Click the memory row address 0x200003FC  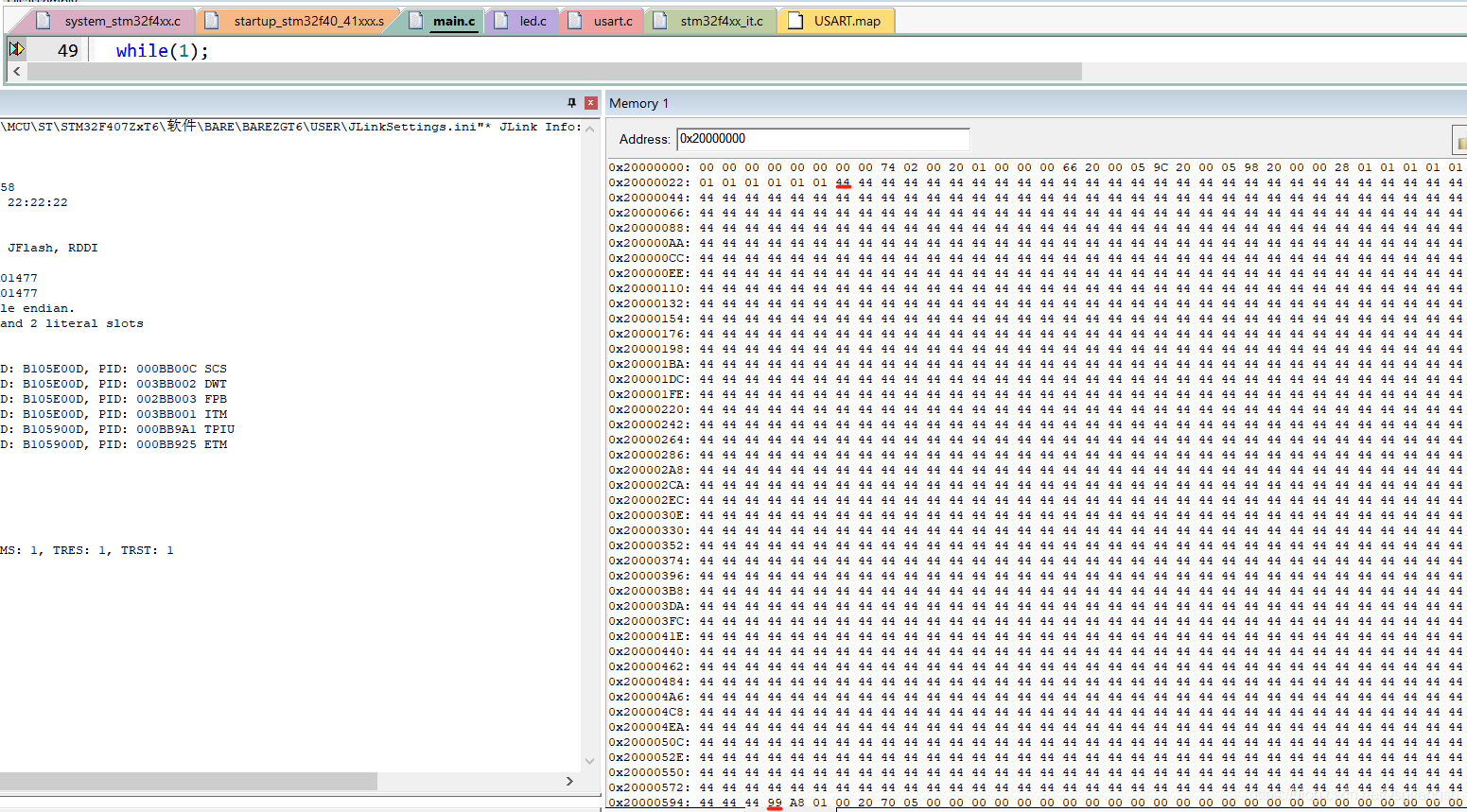(x=649, y=621)
